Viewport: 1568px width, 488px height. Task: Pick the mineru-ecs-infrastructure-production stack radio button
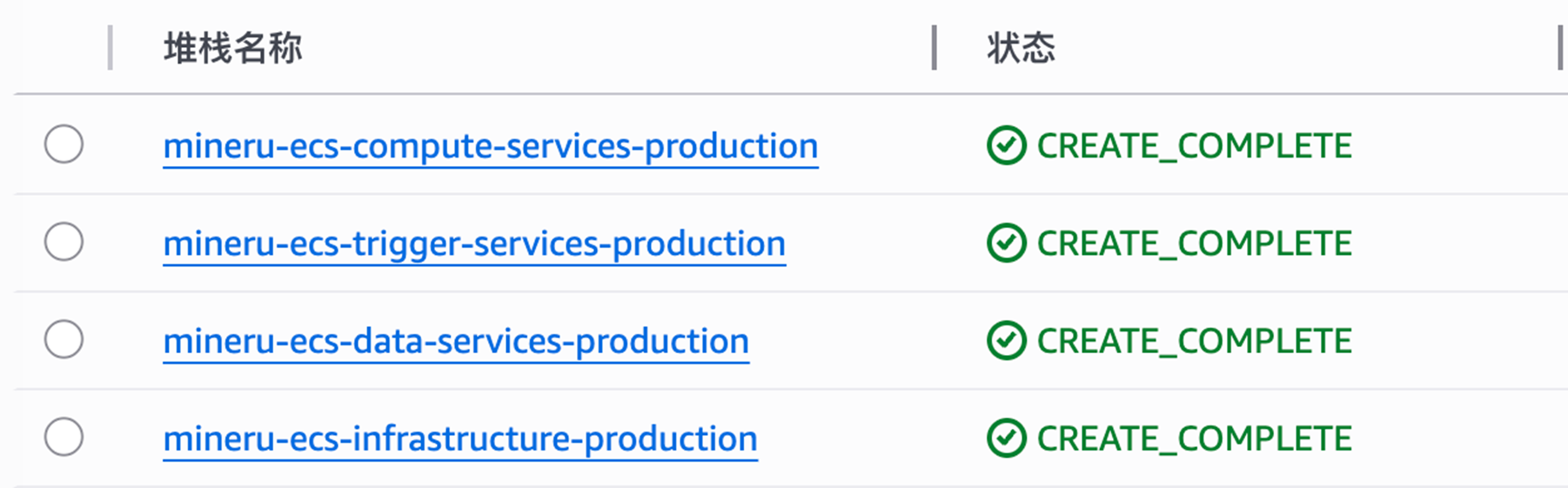64,437
